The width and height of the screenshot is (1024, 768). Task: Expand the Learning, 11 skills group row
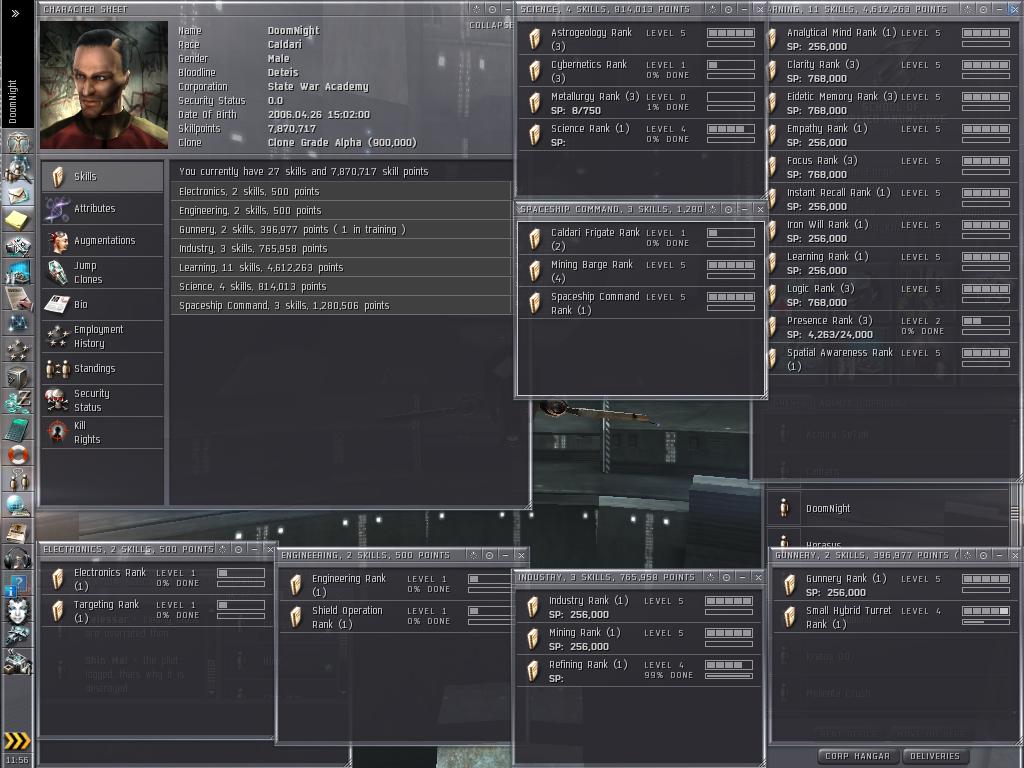[x=341, y=267]
